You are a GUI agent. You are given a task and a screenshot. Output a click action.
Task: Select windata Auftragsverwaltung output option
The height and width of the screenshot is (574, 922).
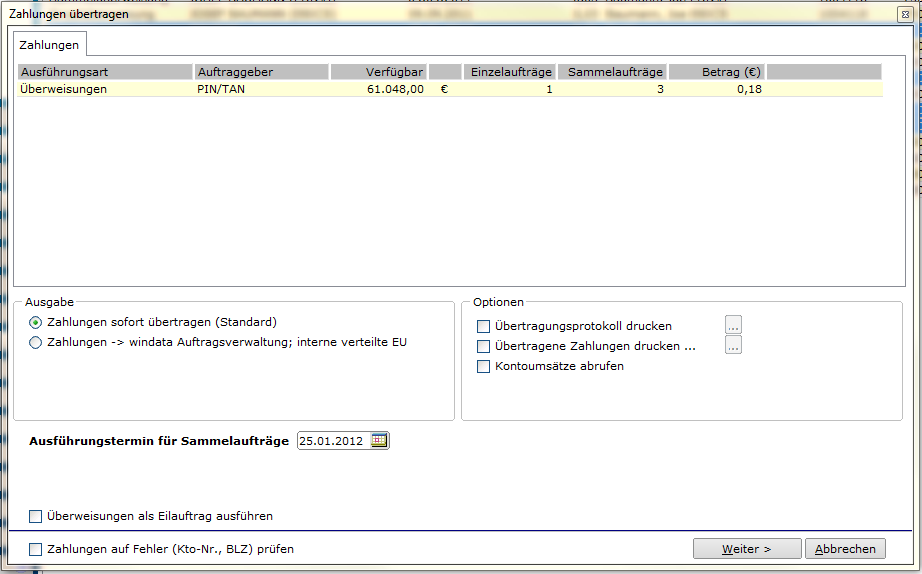36,342
